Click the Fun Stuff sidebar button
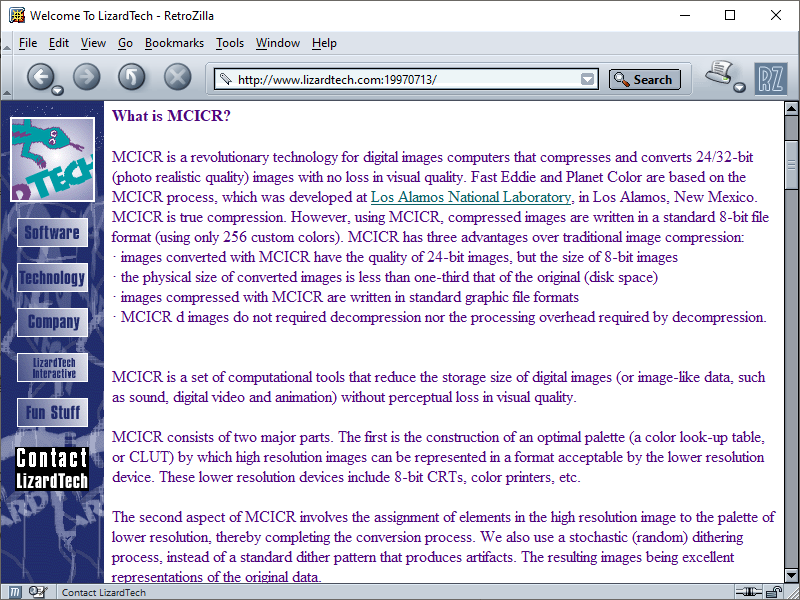This screenshot has width=800, height=600. [52, 412]
